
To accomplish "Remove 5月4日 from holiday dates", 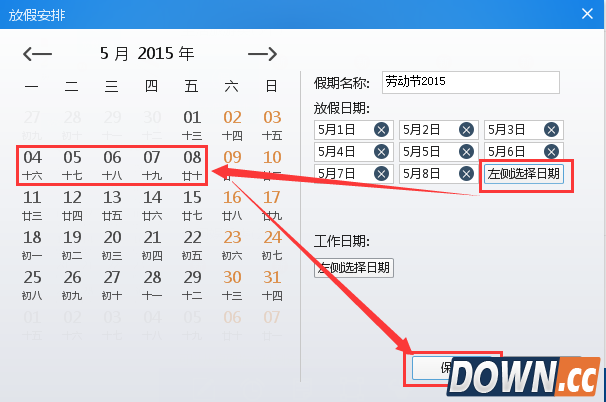I will pyautogui.click(x=381, y=152).
